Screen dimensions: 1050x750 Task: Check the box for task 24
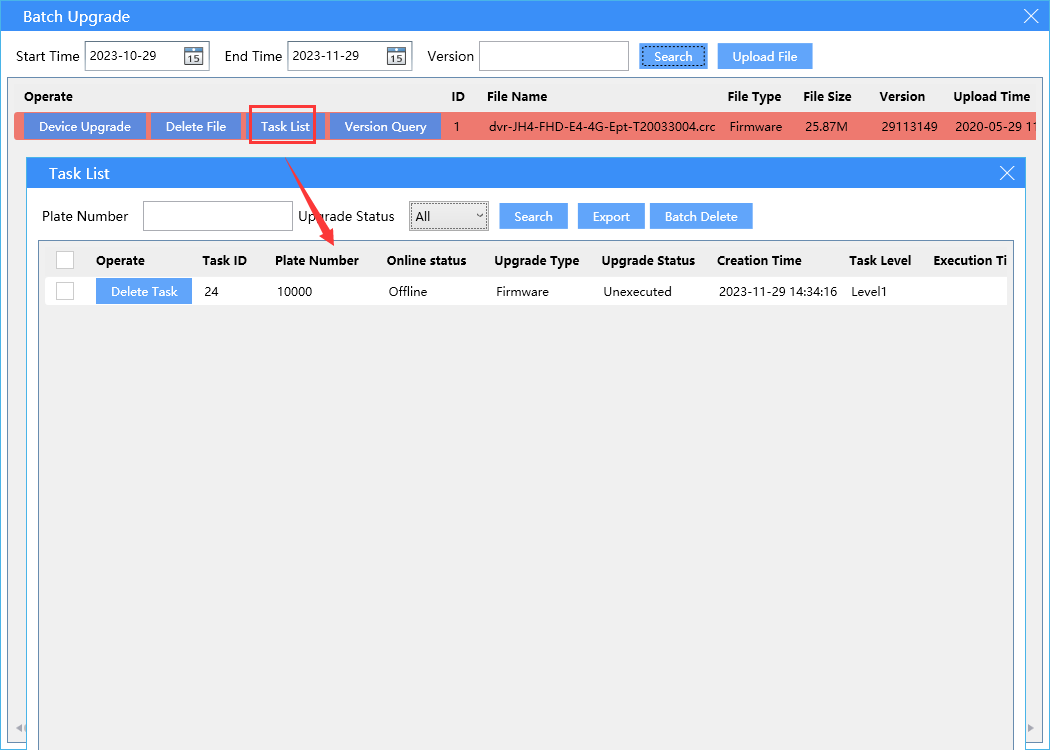point(65,291)
